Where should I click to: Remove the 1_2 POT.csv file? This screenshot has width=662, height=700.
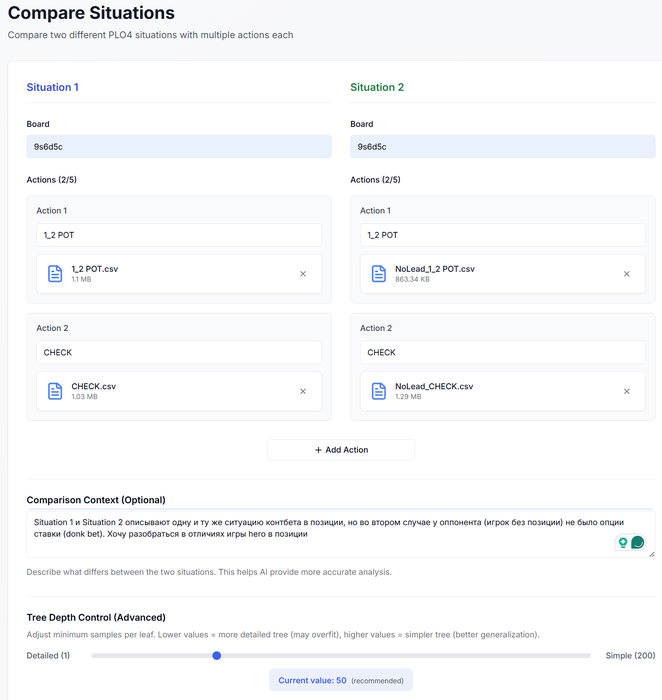[x=303, y=274]
